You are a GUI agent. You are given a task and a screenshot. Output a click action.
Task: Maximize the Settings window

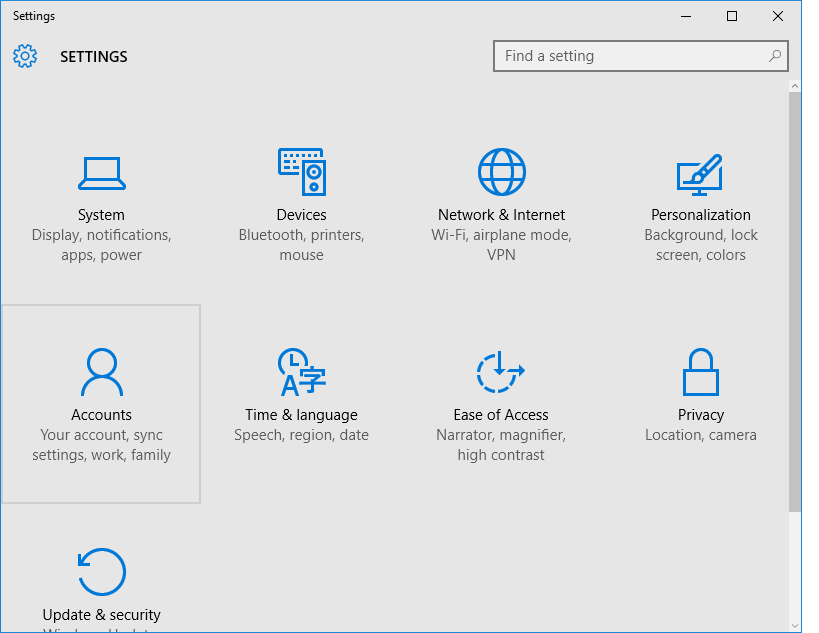pyautogui.click(x=732, y=16)
